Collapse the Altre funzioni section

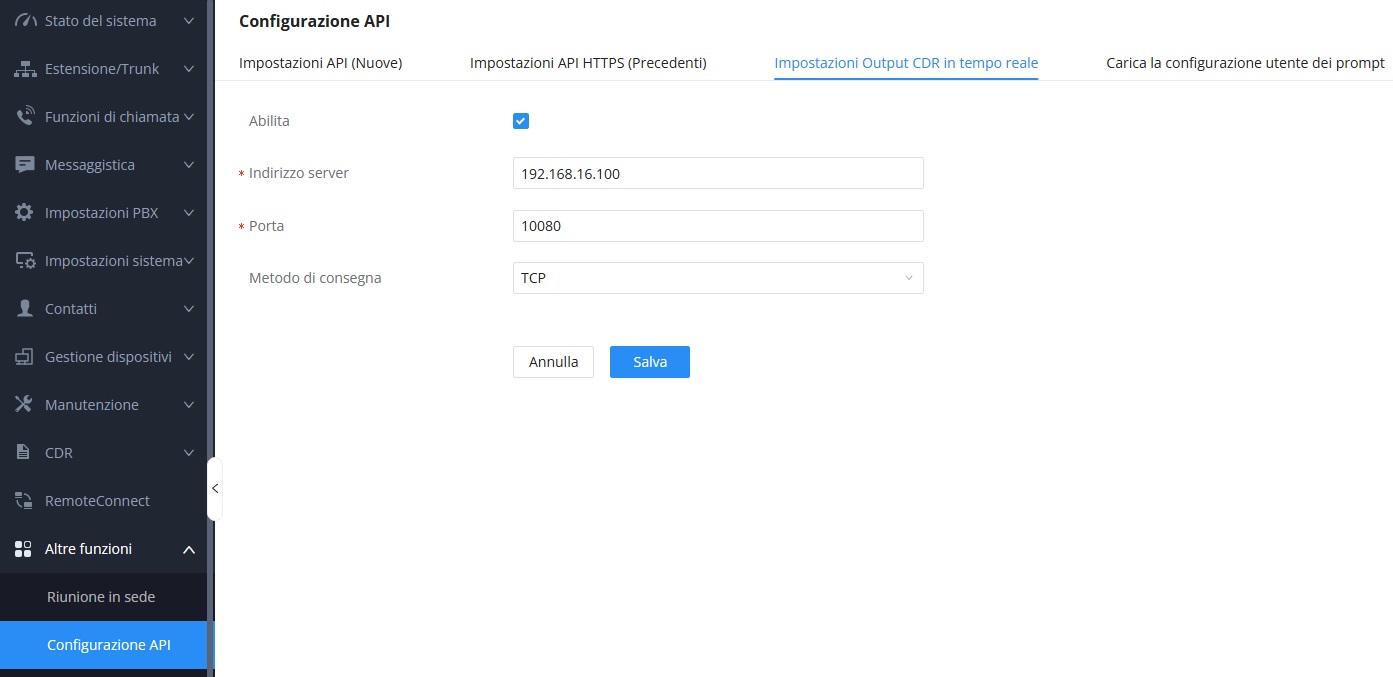(189, 549)
